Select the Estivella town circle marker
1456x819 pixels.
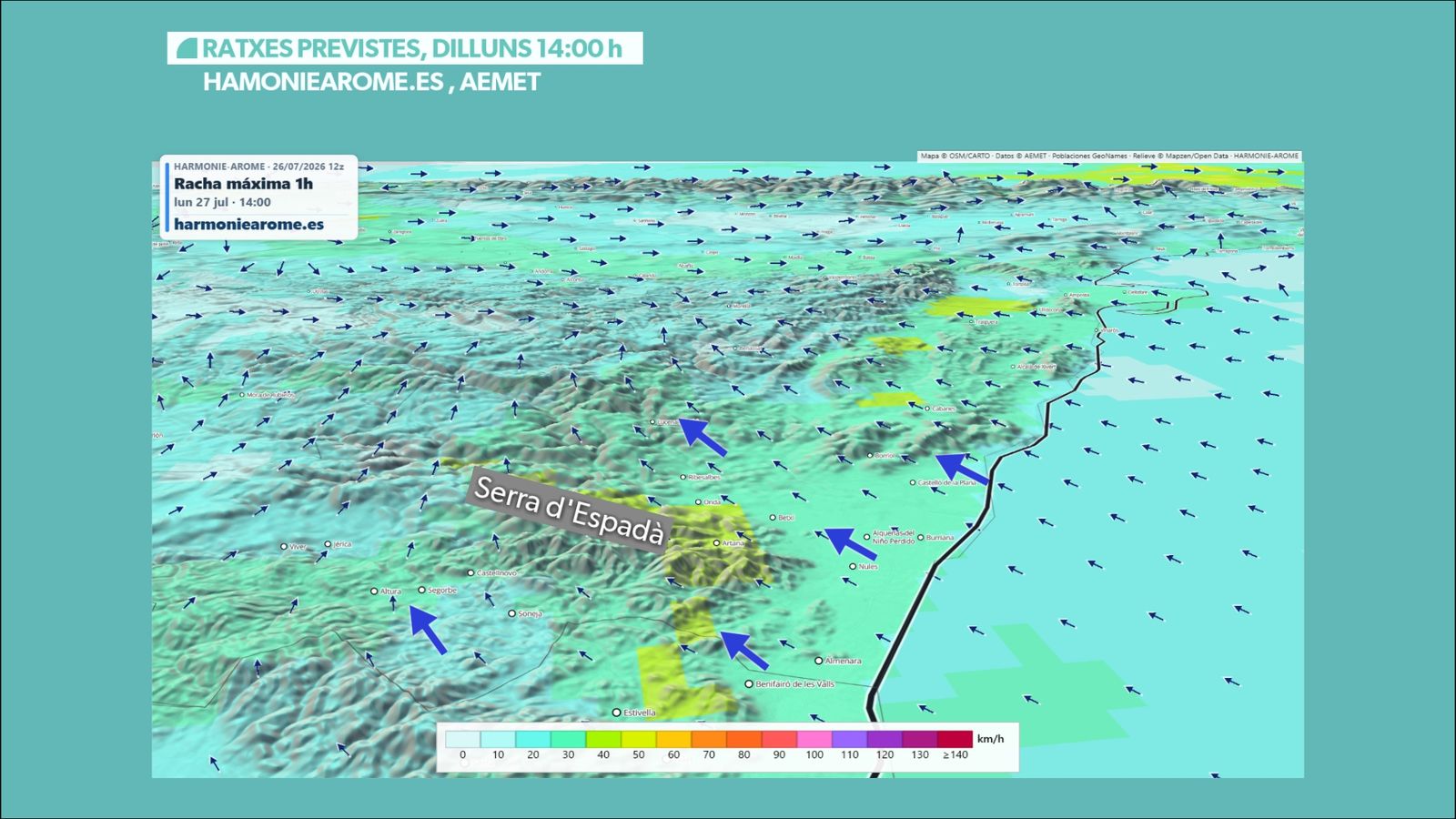pos(616,713)
